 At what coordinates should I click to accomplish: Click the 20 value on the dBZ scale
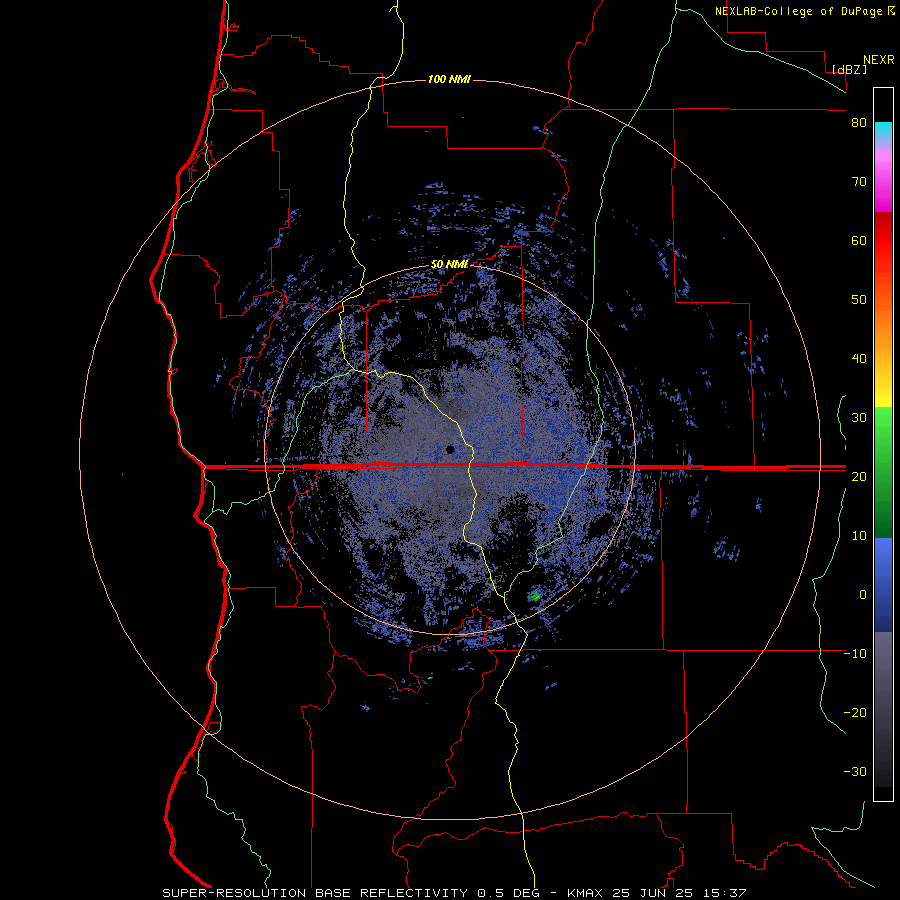859,476
